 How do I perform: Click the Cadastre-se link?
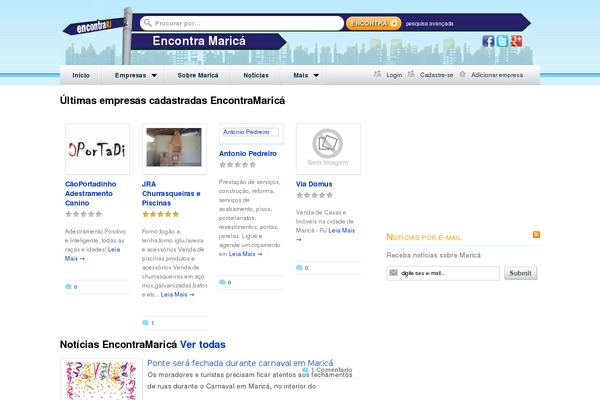click(436, 75)
